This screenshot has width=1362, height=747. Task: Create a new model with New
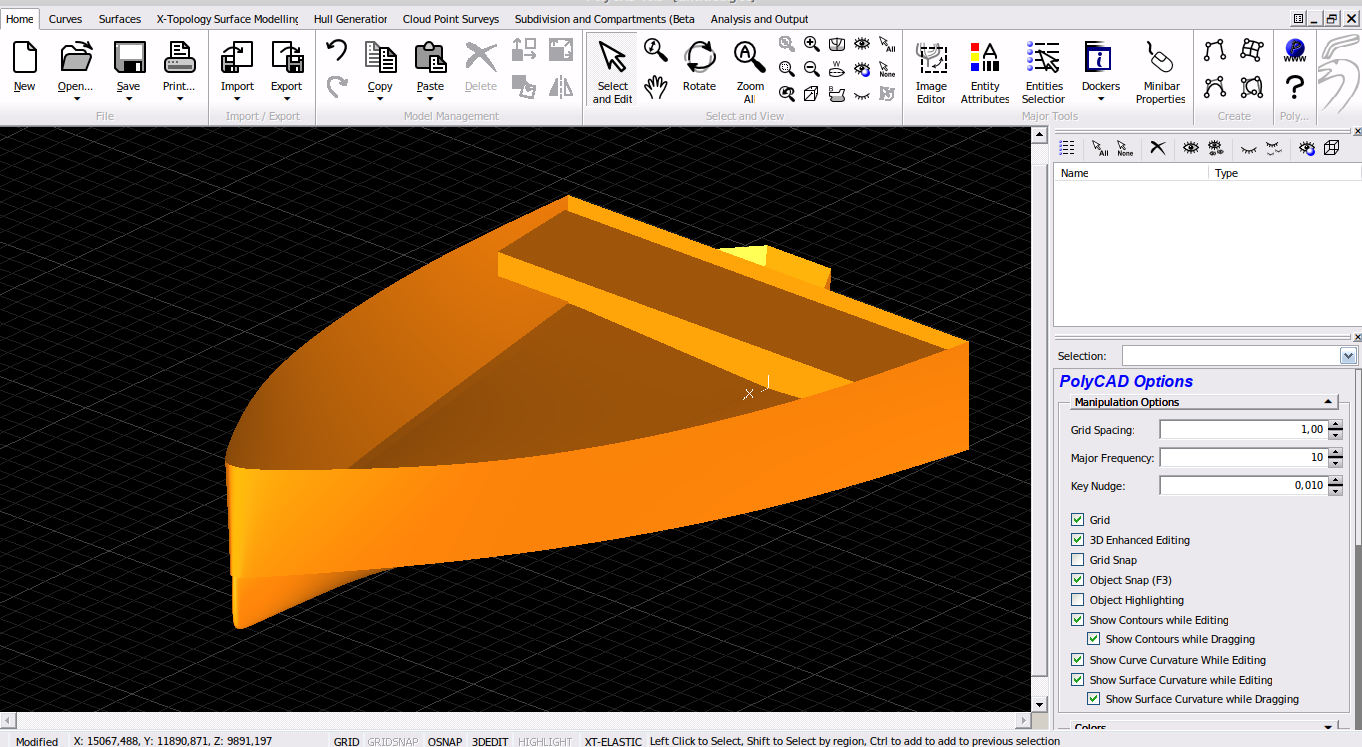pos(24,66)
